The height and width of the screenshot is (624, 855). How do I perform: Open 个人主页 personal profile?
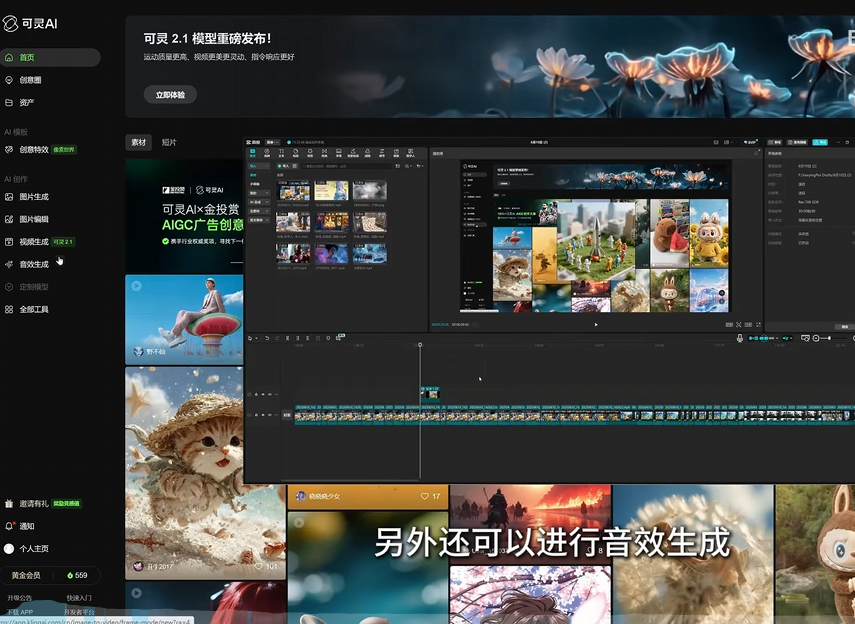coord(33,549)
